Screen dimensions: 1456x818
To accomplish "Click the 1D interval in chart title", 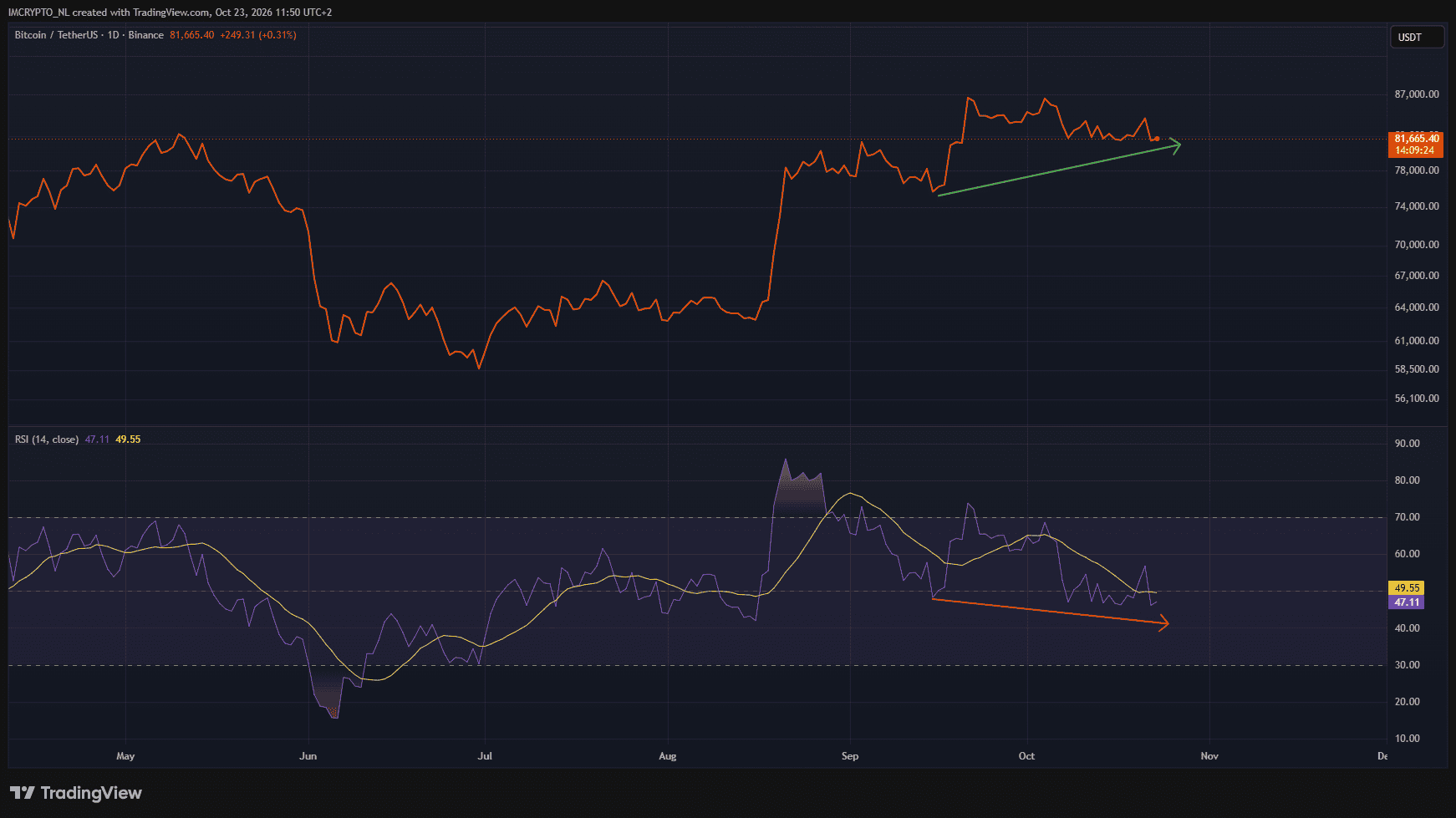I will click(114, 35).
